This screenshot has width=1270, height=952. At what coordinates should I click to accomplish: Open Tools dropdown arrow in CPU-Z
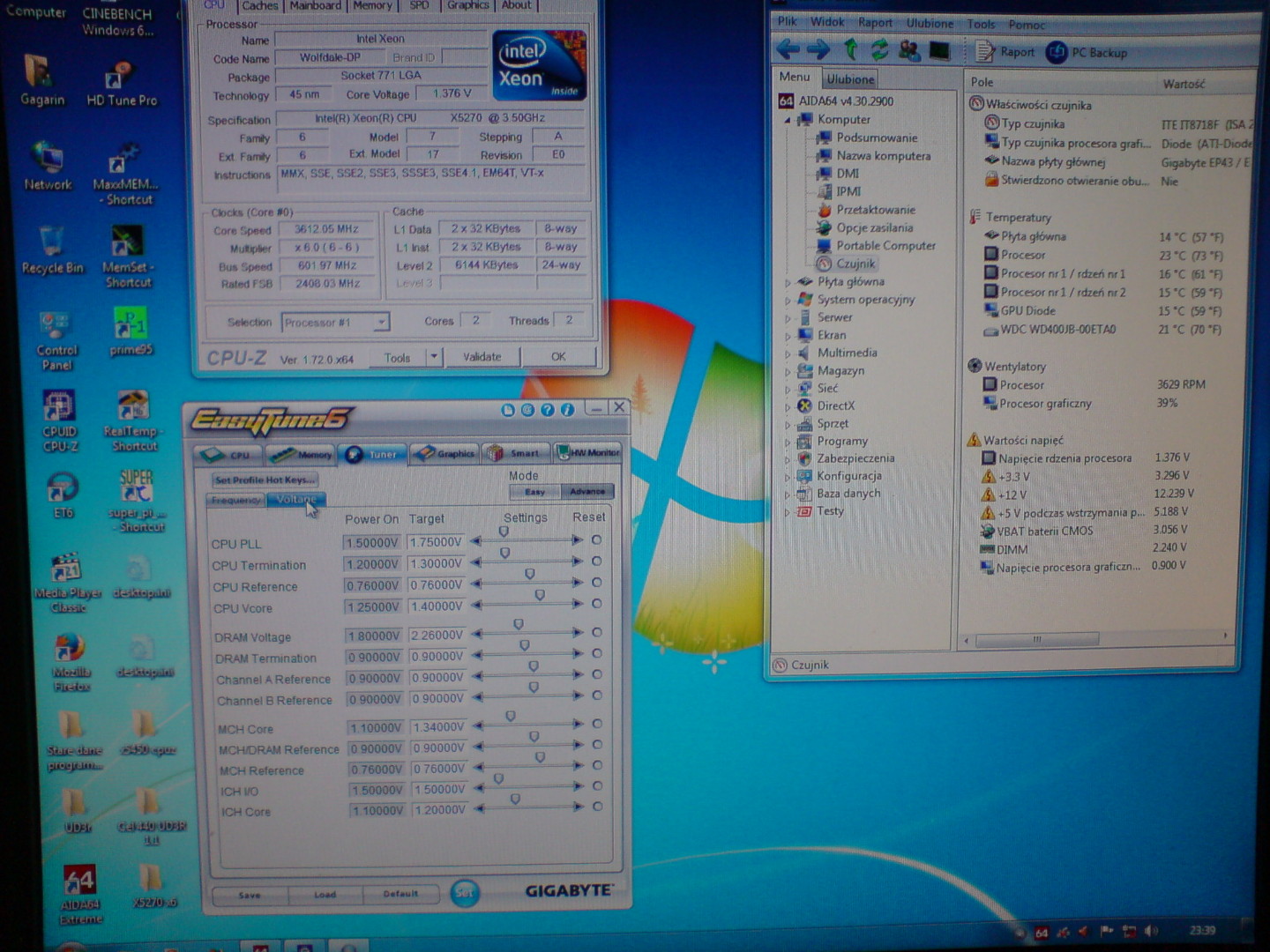(x=433, y=357)
